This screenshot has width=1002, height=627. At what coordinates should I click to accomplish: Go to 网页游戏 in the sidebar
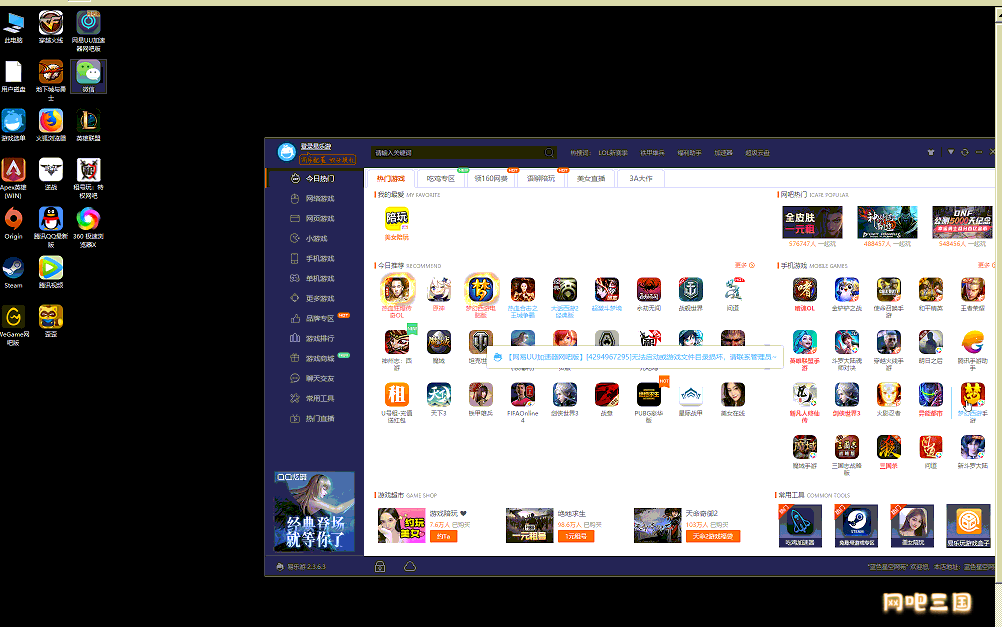pyautogui.click(x=314, y=219)
